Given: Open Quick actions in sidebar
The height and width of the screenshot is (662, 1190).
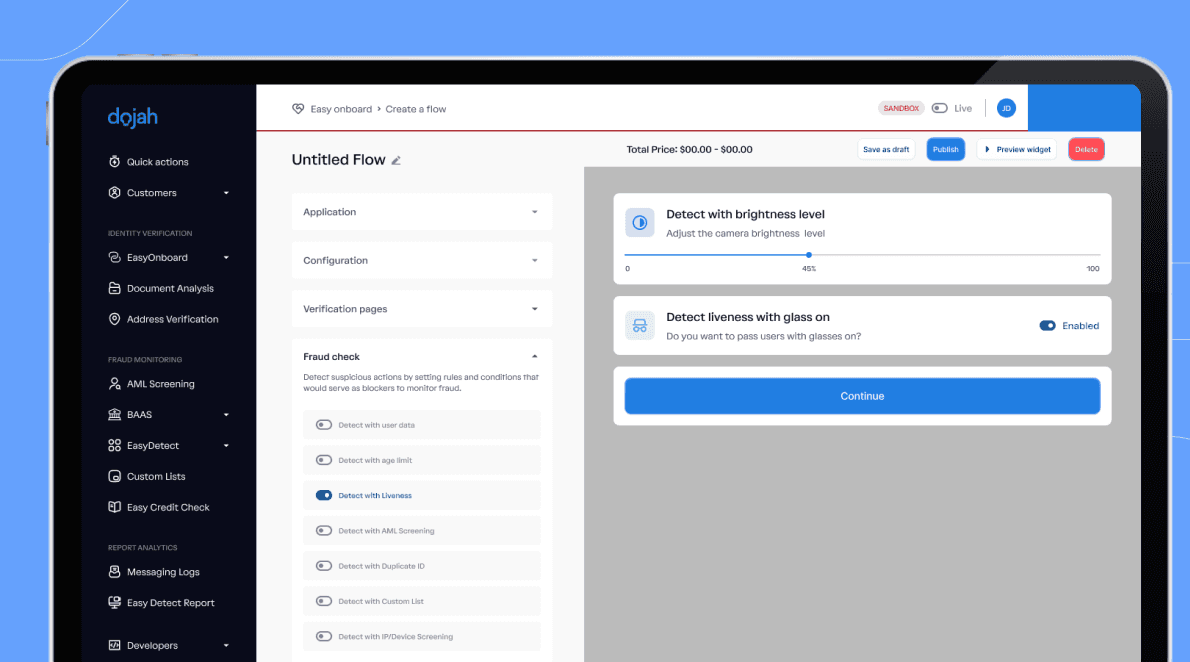Looking at the screenshot, I should 158,162.
